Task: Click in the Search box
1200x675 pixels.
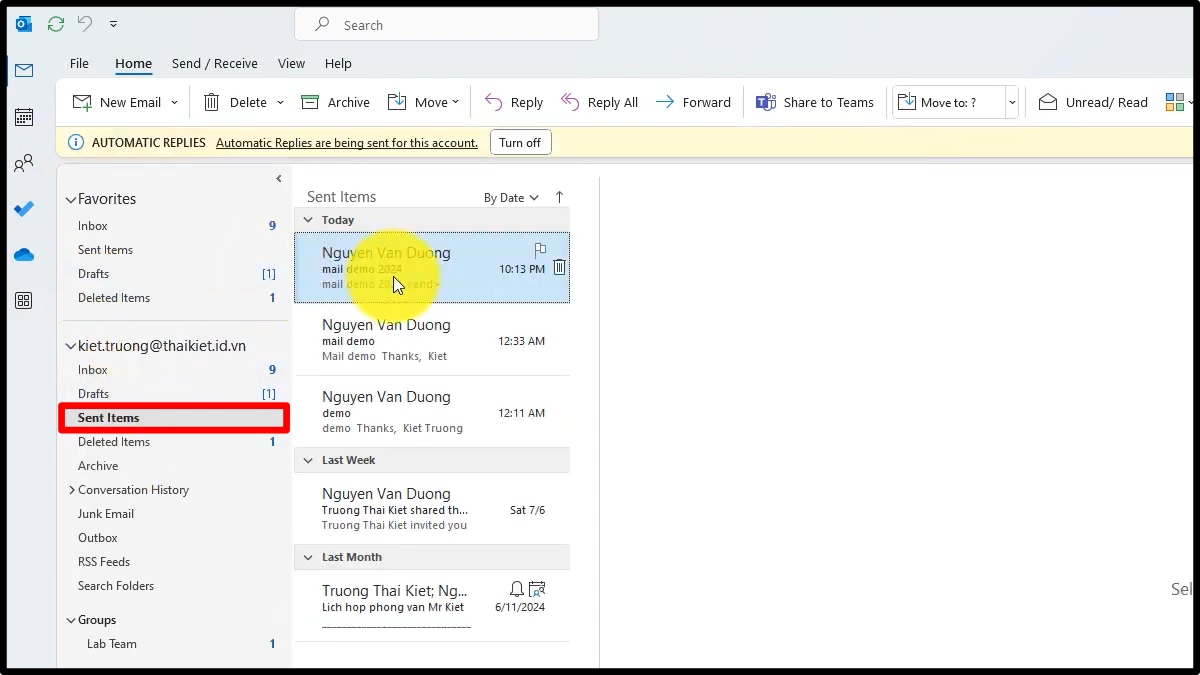Action: pyautogui.click(x=446, y=25)
